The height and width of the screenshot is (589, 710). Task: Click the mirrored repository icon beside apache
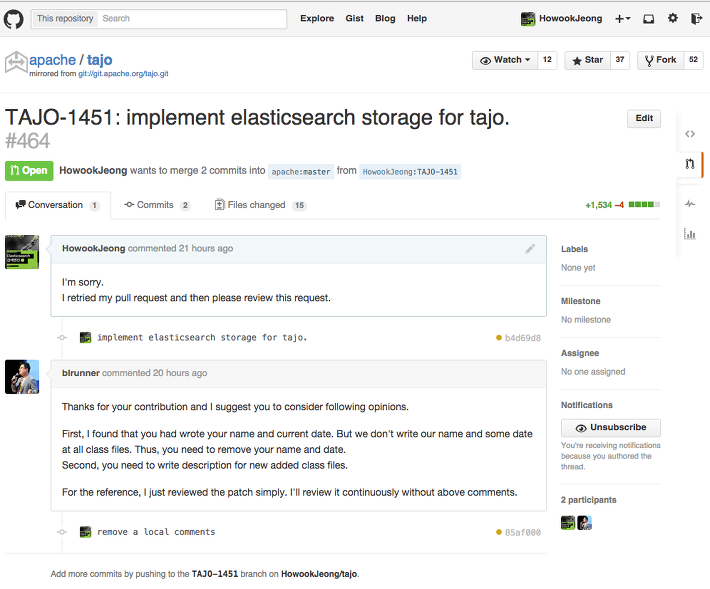click(16, 62)
